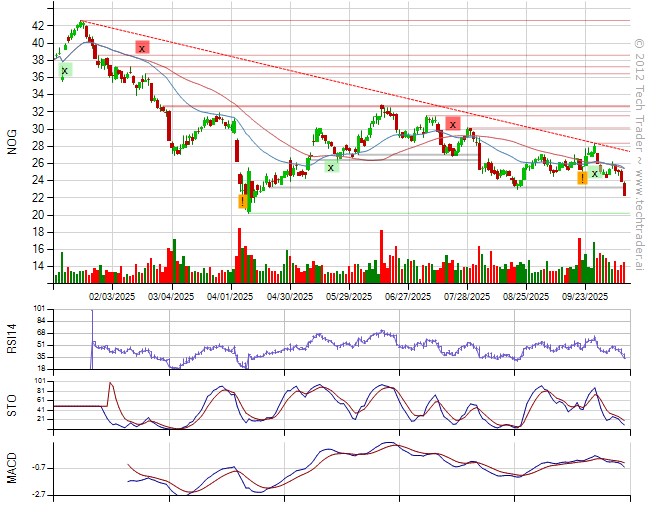Click the orange exclamation marker near 04/01/2025
This screenshot has height=514, width=657.
tap(242, 201)
